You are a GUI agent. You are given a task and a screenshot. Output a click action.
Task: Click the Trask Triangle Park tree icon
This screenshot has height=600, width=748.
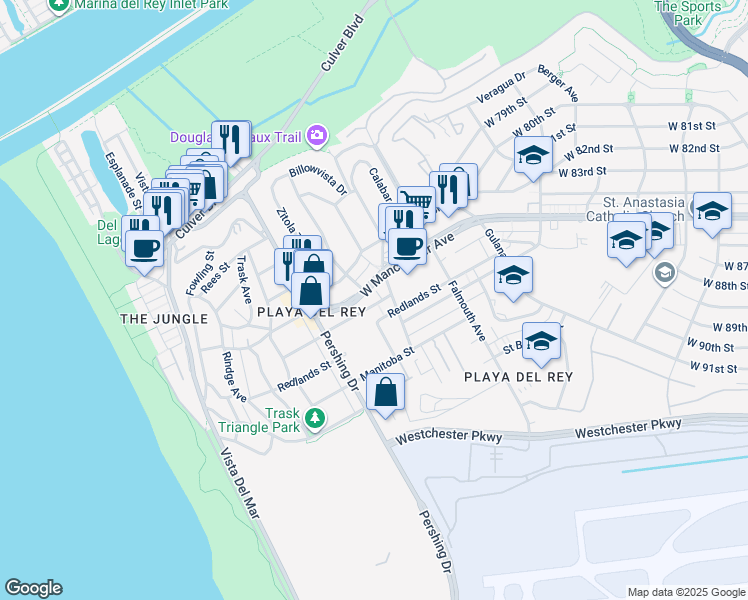pos(314,418)
